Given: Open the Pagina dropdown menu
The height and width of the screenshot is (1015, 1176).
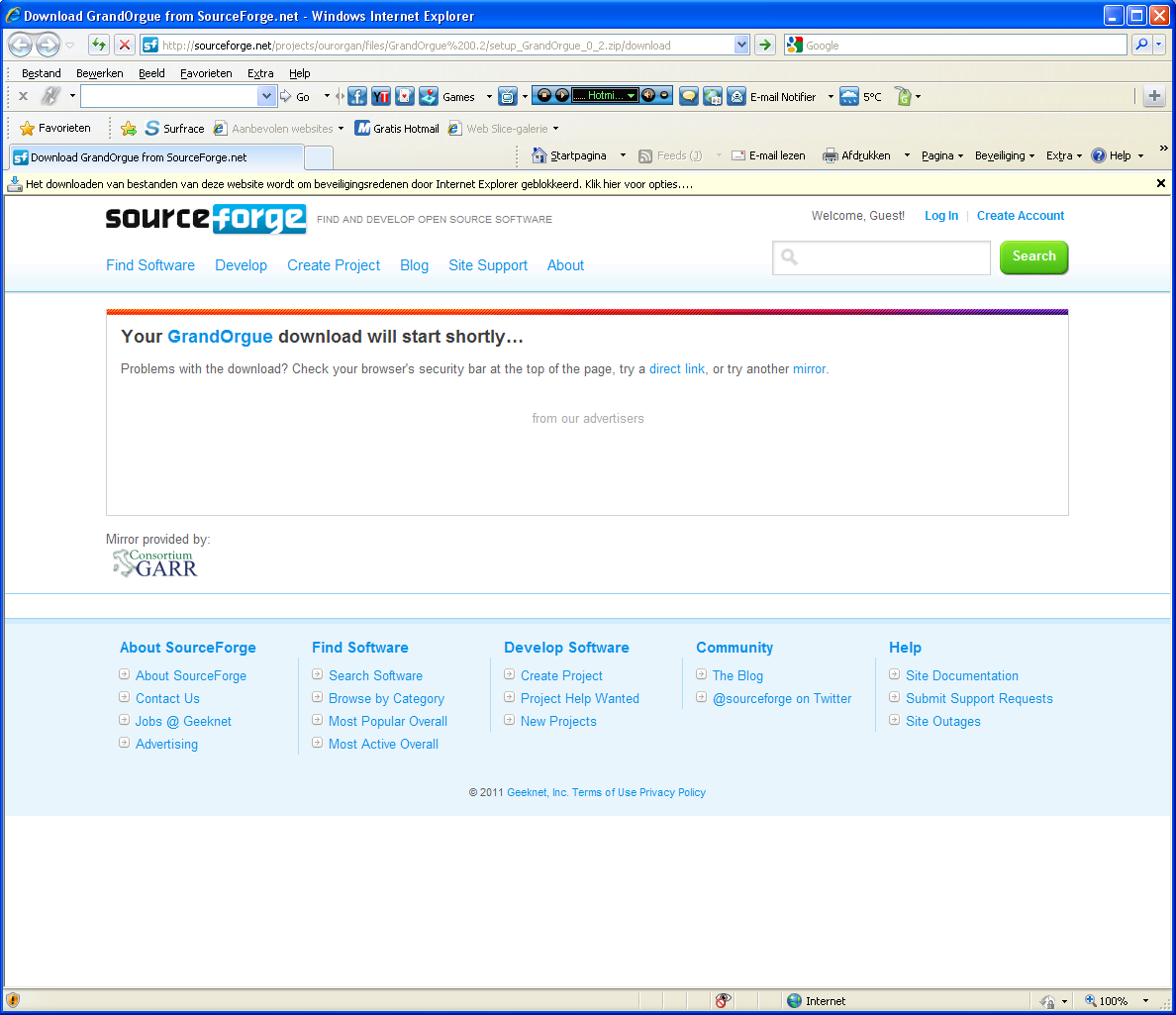Looking at the screenshot, I should [x=942, y=155].
